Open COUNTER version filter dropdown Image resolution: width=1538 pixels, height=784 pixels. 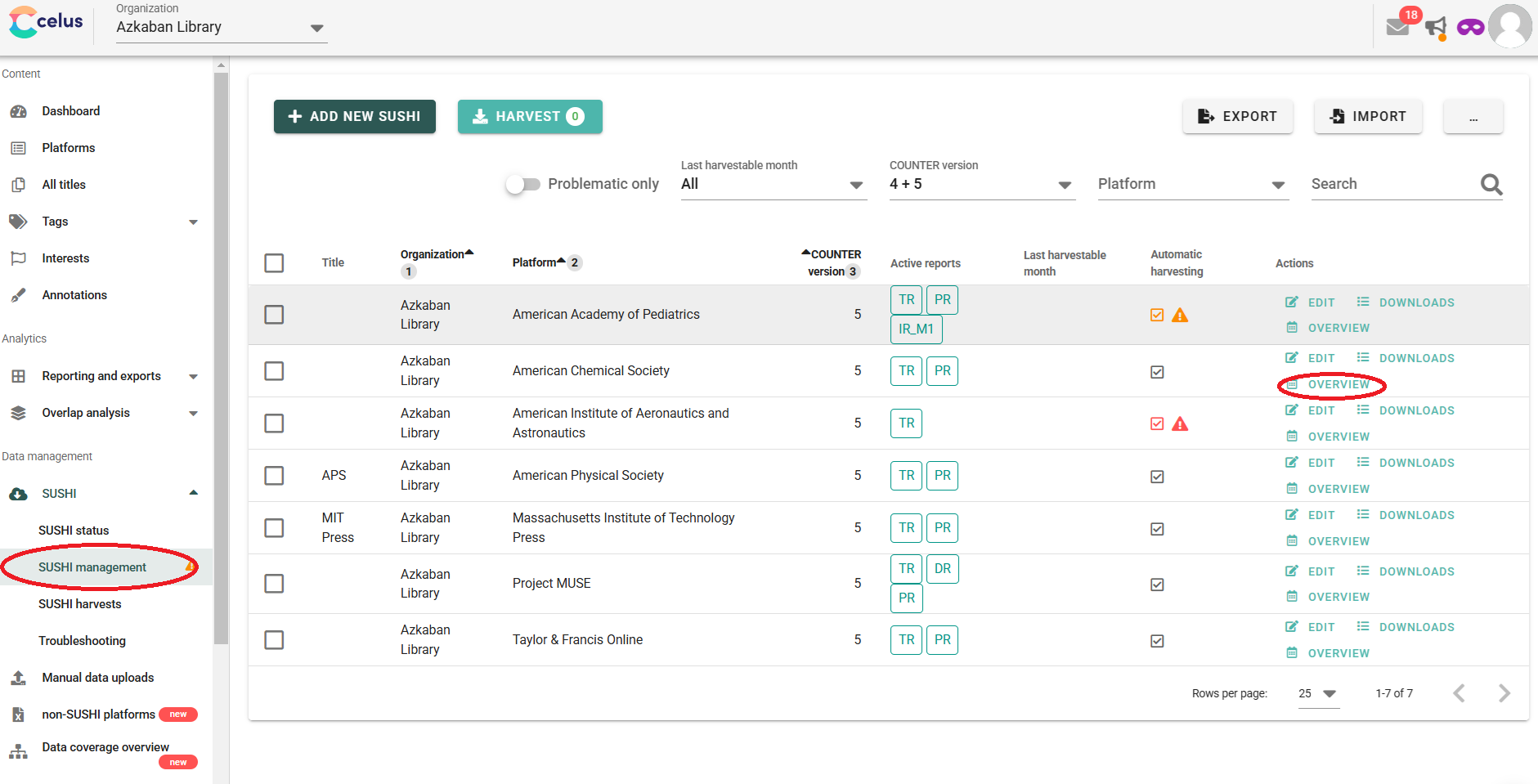[982, 184]
